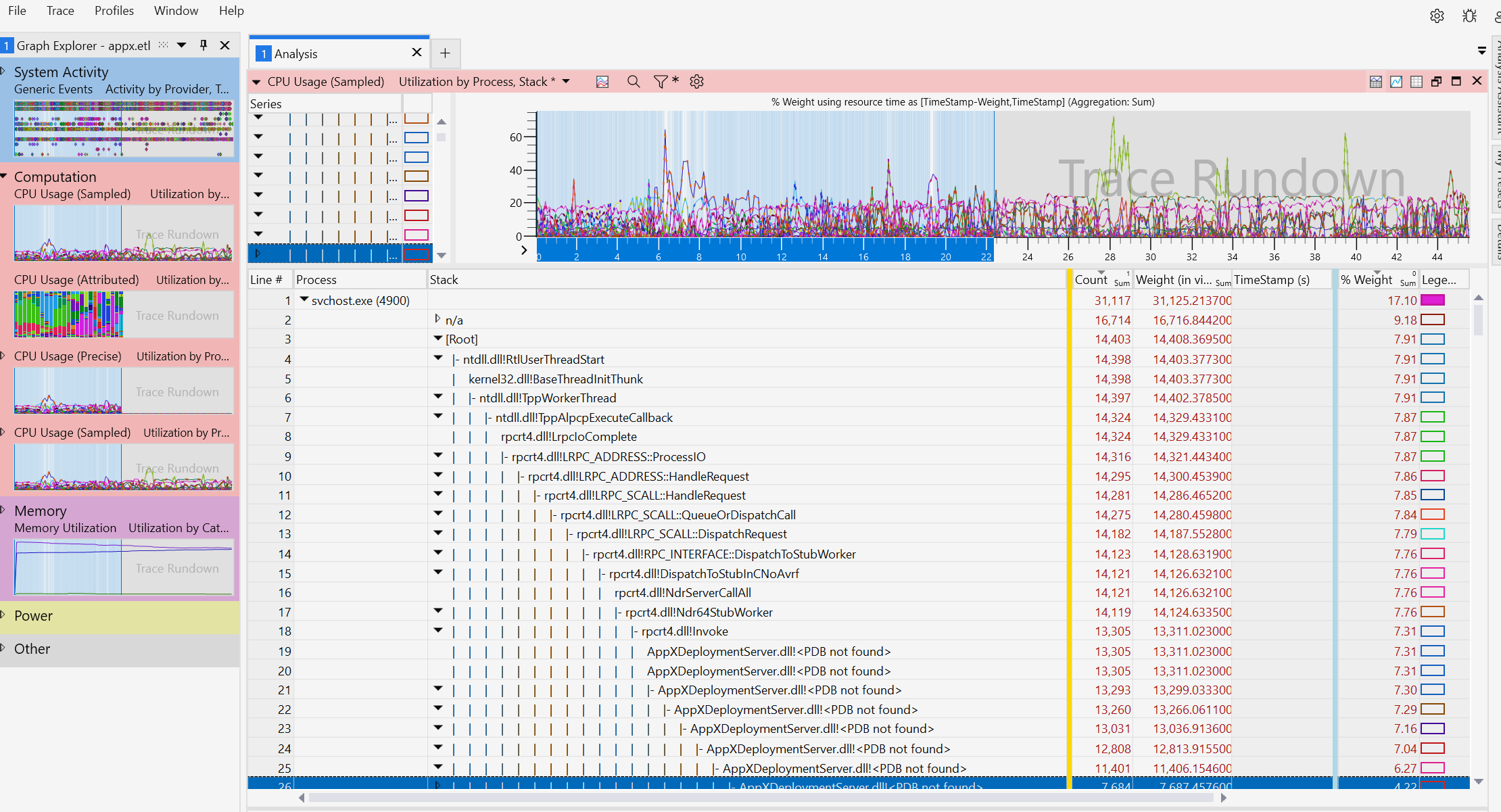This screenshot has width=1501, height=812.
Task: Click the TimeStamp (s) column header
Action: (1281, 280)
